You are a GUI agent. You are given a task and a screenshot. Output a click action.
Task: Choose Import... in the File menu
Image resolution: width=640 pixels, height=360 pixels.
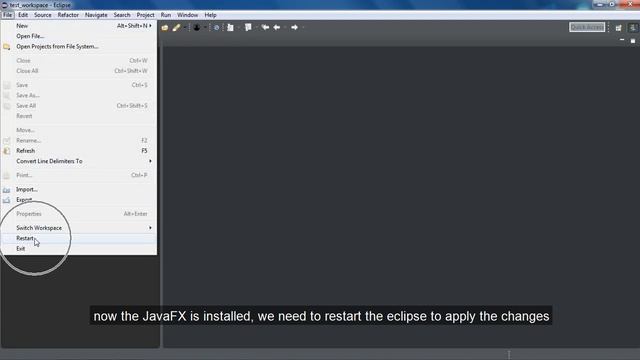pyautogui.click(x=79, y=189)
